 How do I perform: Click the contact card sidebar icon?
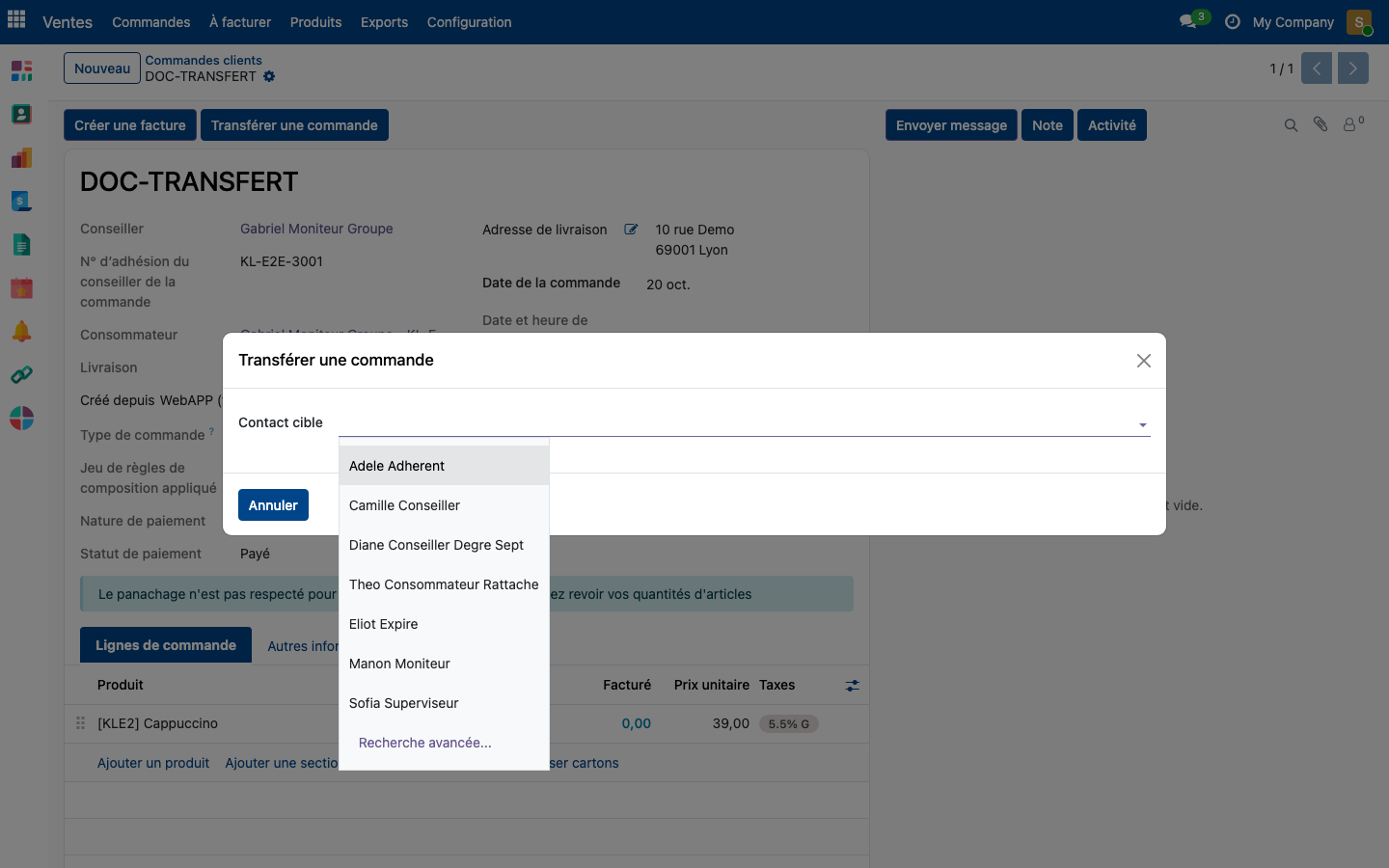(x=21, y=114)
